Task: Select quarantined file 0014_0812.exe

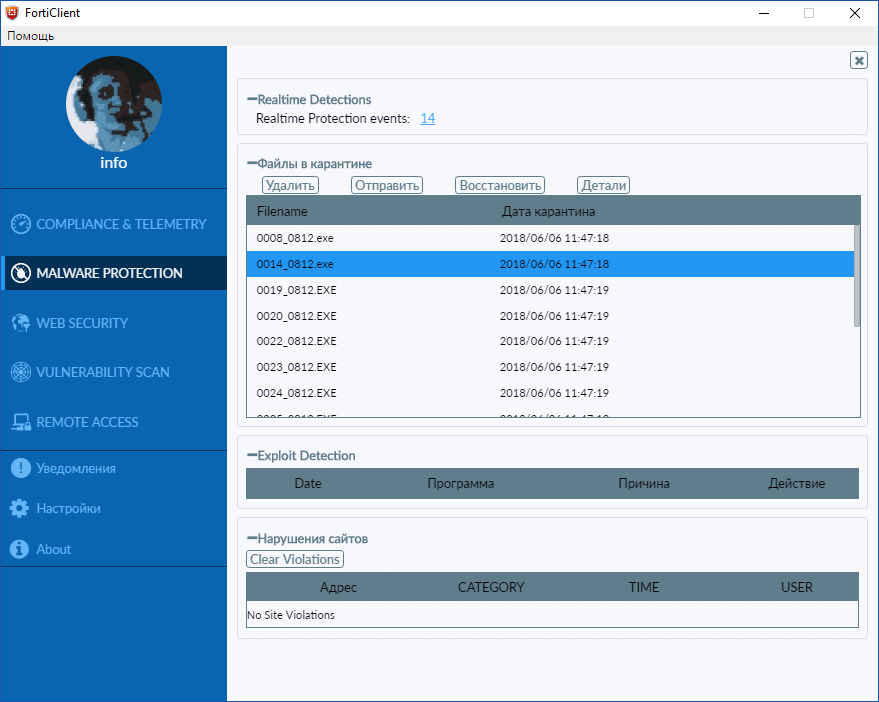Action: coord(550,264)
